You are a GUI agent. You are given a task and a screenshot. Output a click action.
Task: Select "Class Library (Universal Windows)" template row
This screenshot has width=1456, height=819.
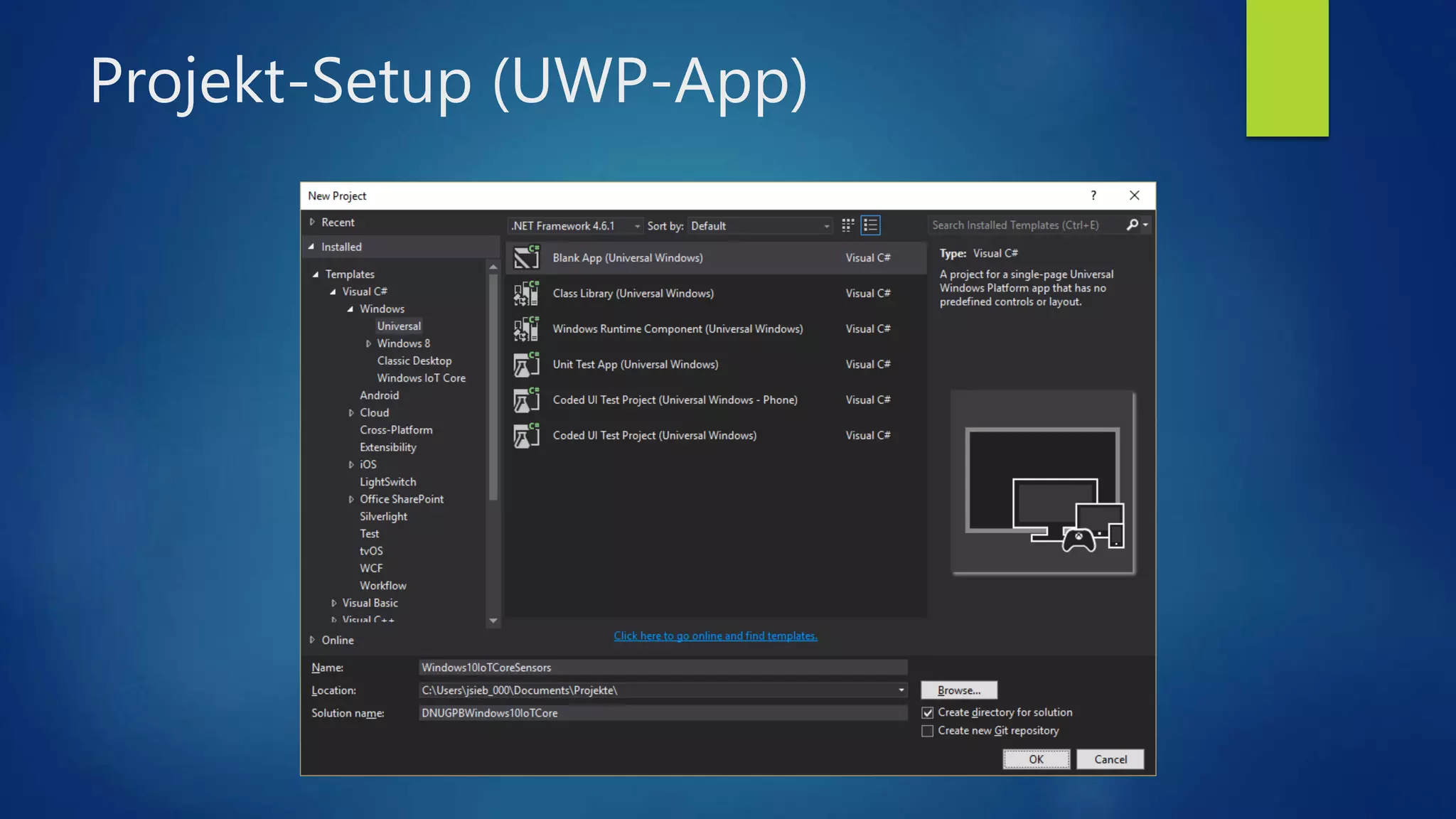click(716, 293)
